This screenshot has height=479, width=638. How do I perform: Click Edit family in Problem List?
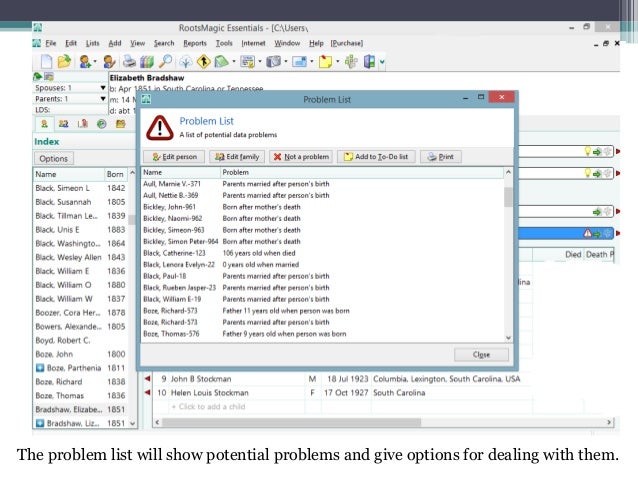click(237, 157)
